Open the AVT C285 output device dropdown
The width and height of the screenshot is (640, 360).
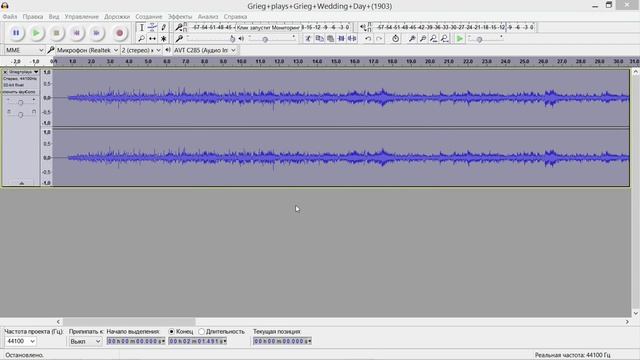pos(204,50)
